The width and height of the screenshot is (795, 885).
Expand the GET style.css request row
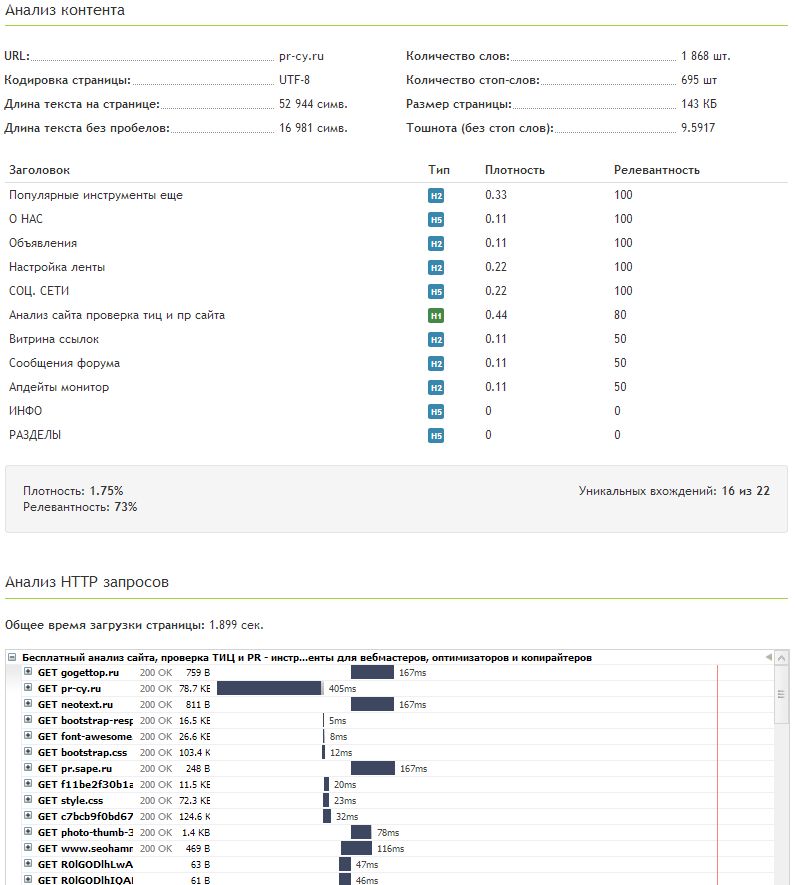pos(28,800)
